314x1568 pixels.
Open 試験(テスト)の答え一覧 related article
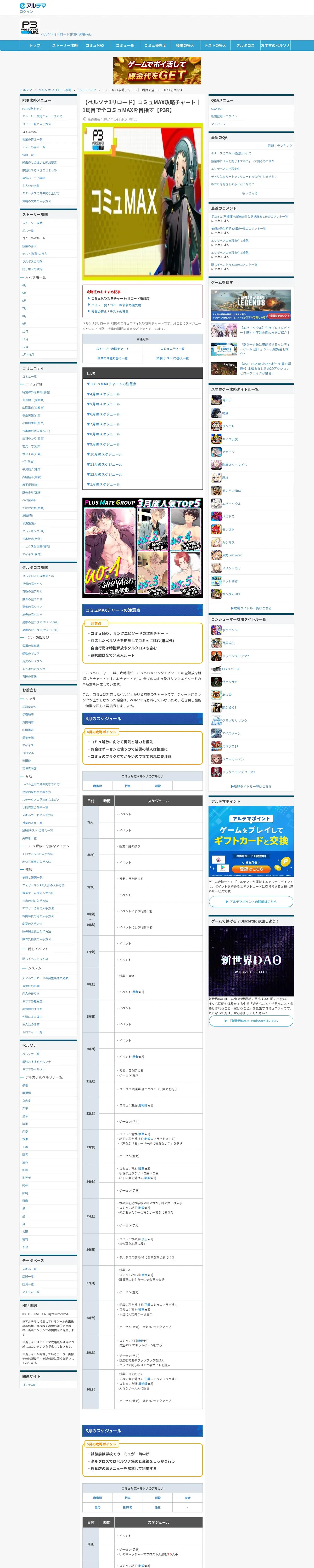pyautogui.click(x=172, y=359)
